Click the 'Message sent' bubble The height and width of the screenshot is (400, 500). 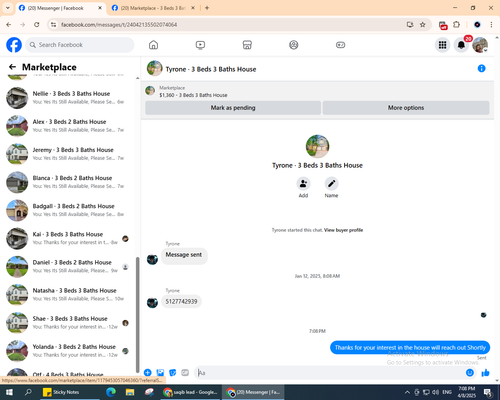coord(184,255)
